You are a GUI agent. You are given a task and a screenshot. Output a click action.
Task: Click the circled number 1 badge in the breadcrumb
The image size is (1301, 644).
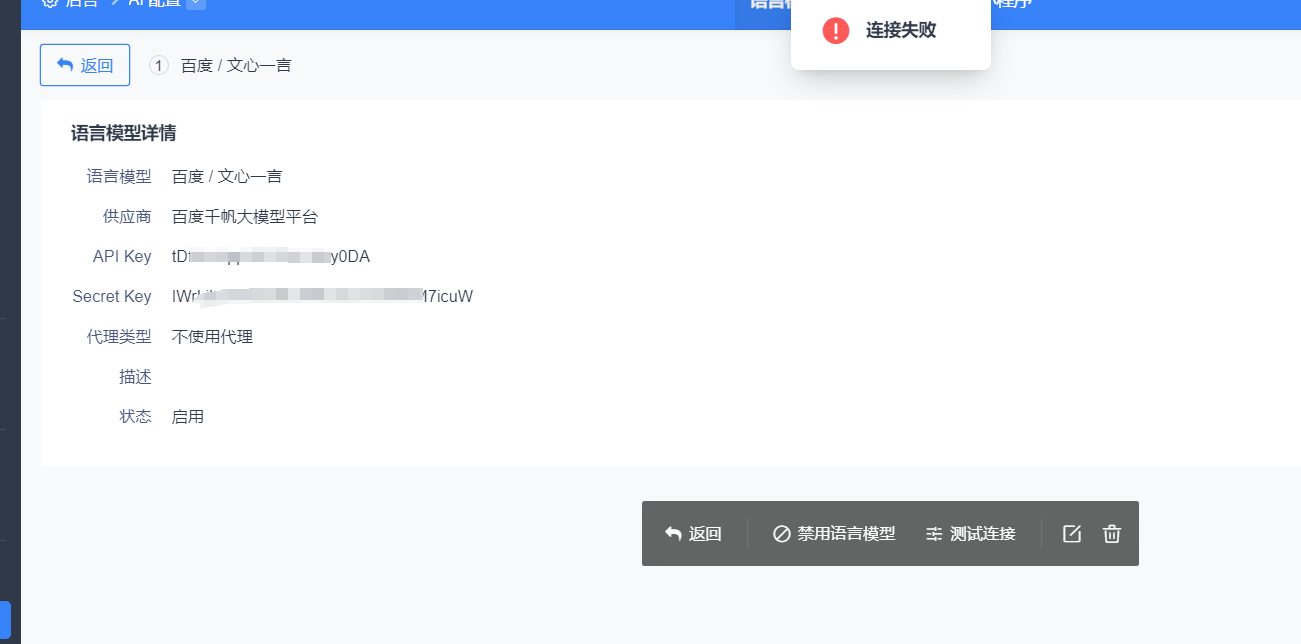[159, 65]
